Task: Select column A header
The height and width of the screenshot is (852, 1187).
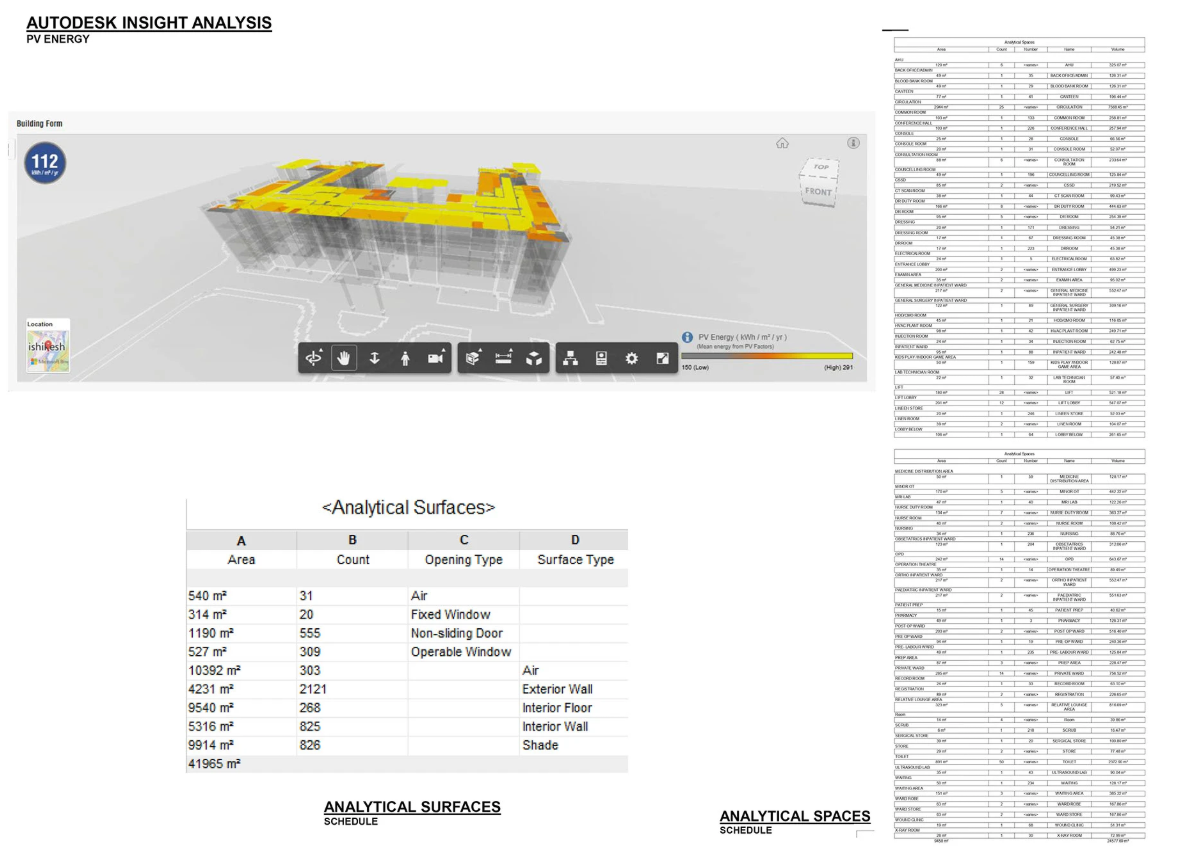Action: click(x=241, y=540)
